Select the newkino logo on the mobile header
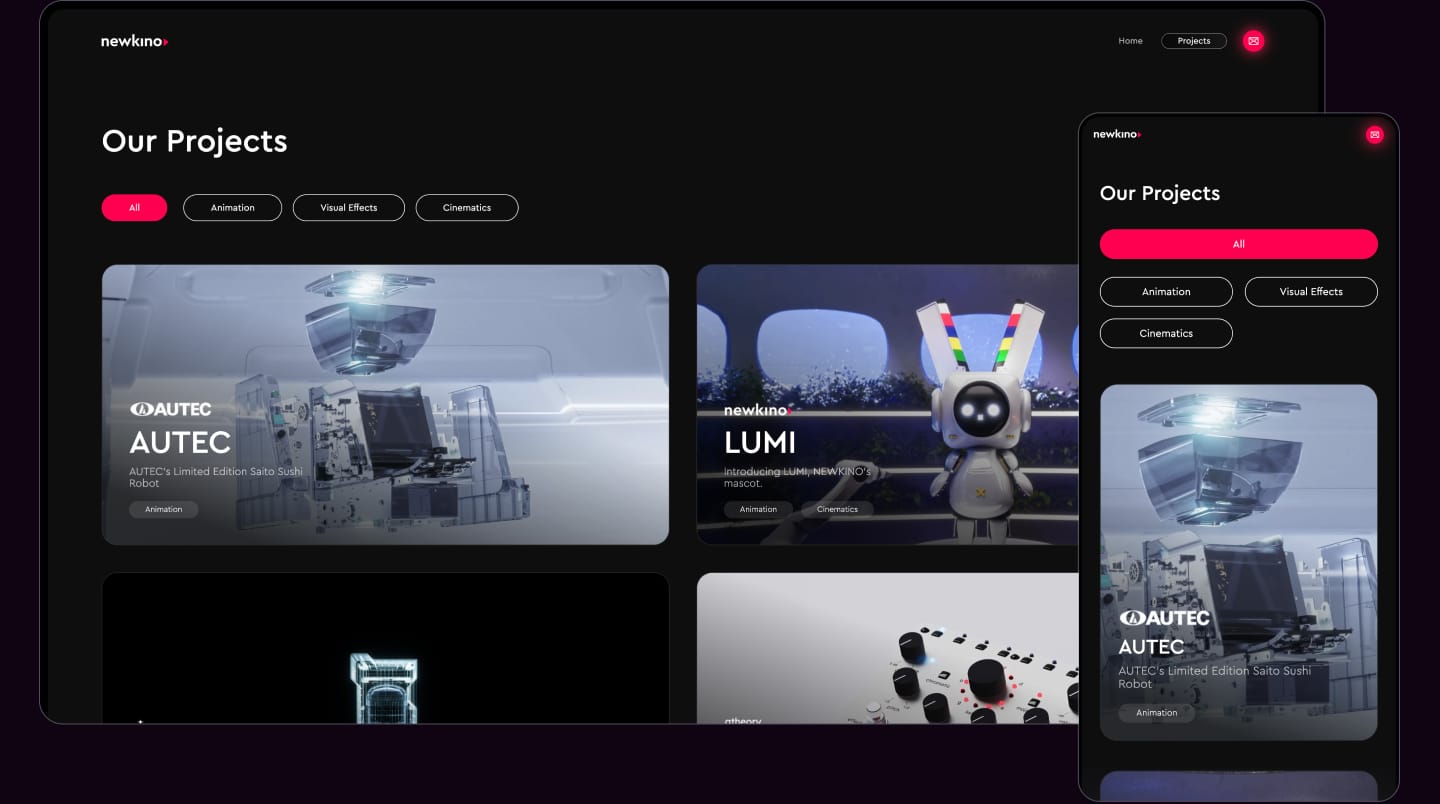Screen dimensions: 1440x804 pos(1115,132)
